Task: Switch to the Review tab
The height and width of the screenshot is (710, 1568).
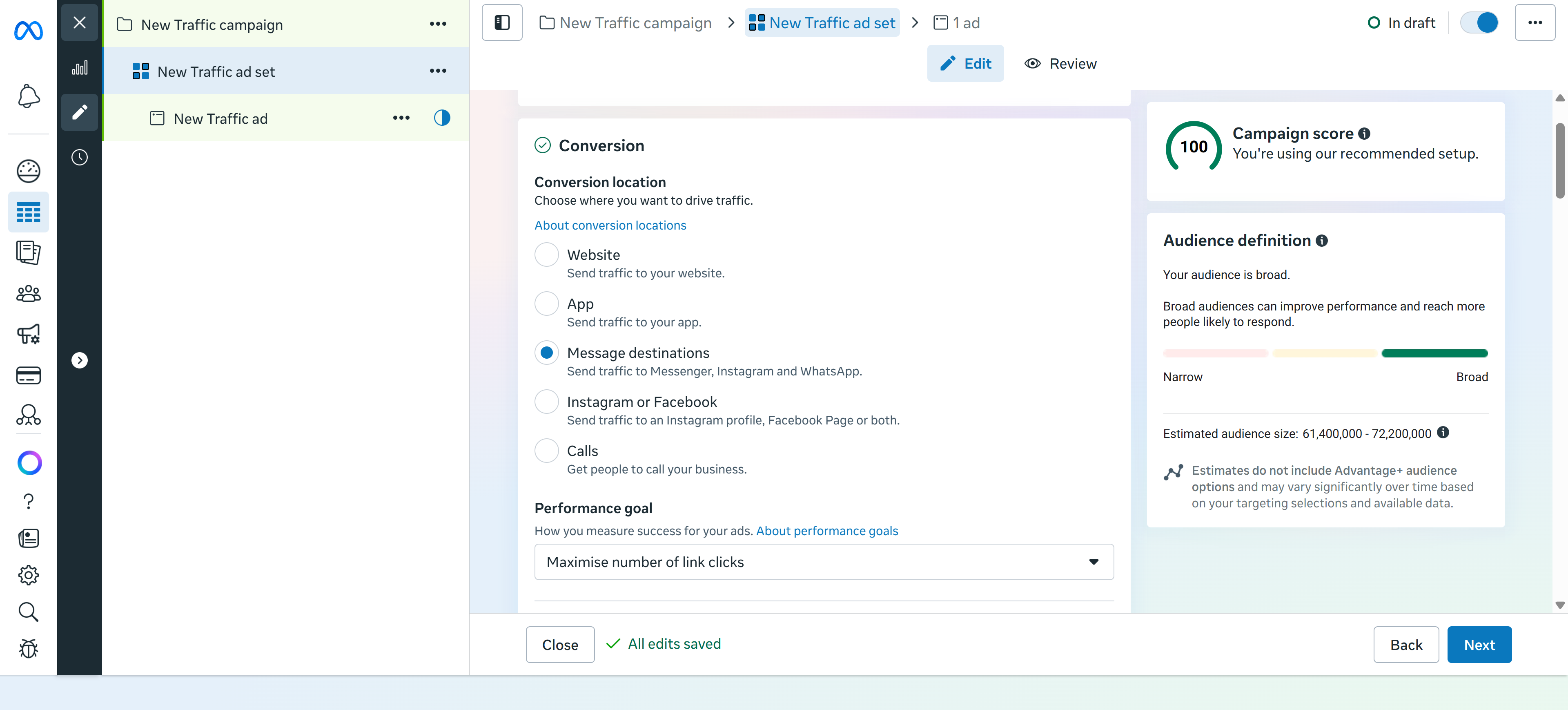Action: pyautogui.click(x=1060, y=63)
